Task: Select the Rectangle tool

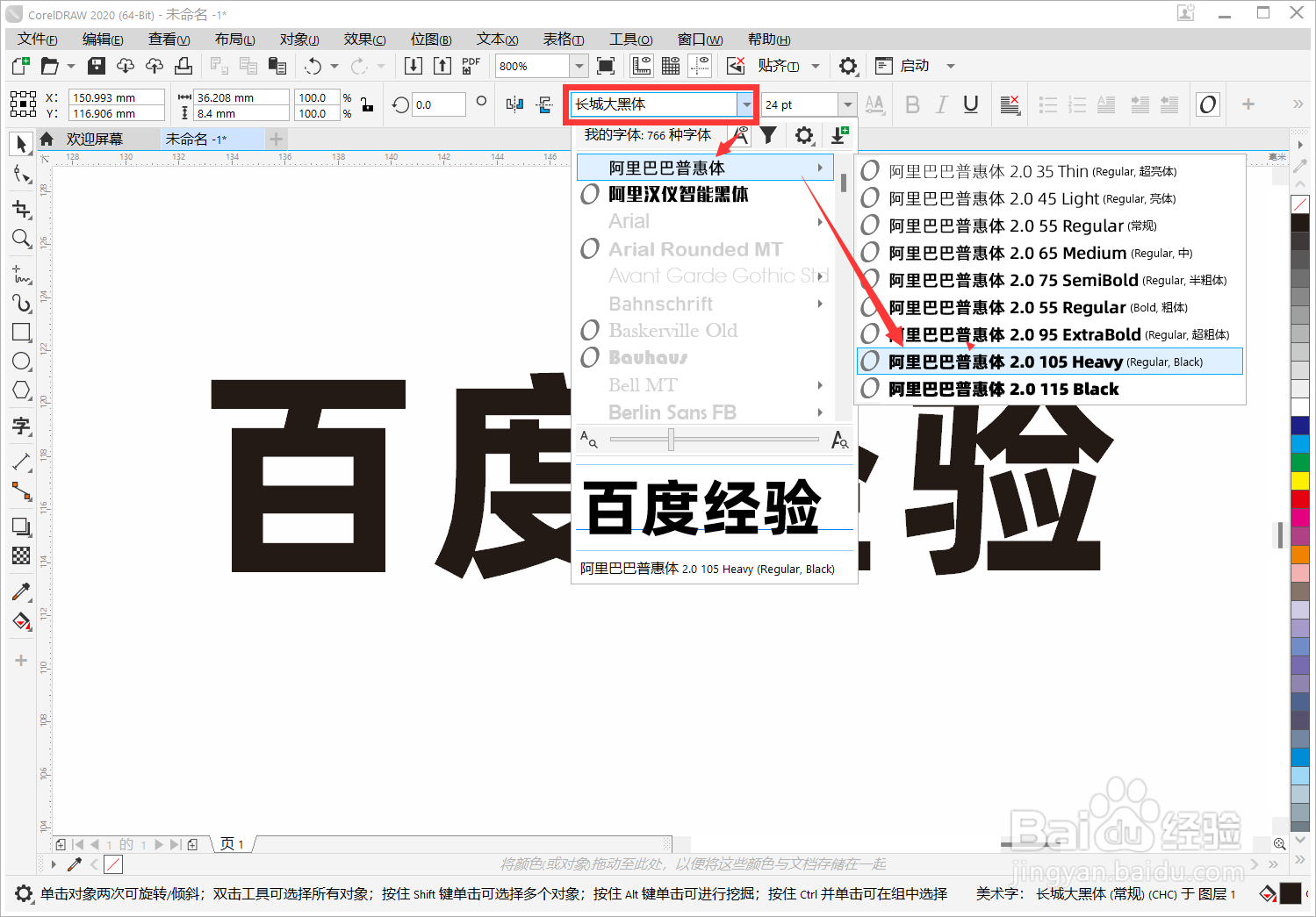Action: [x=21, y=332]
